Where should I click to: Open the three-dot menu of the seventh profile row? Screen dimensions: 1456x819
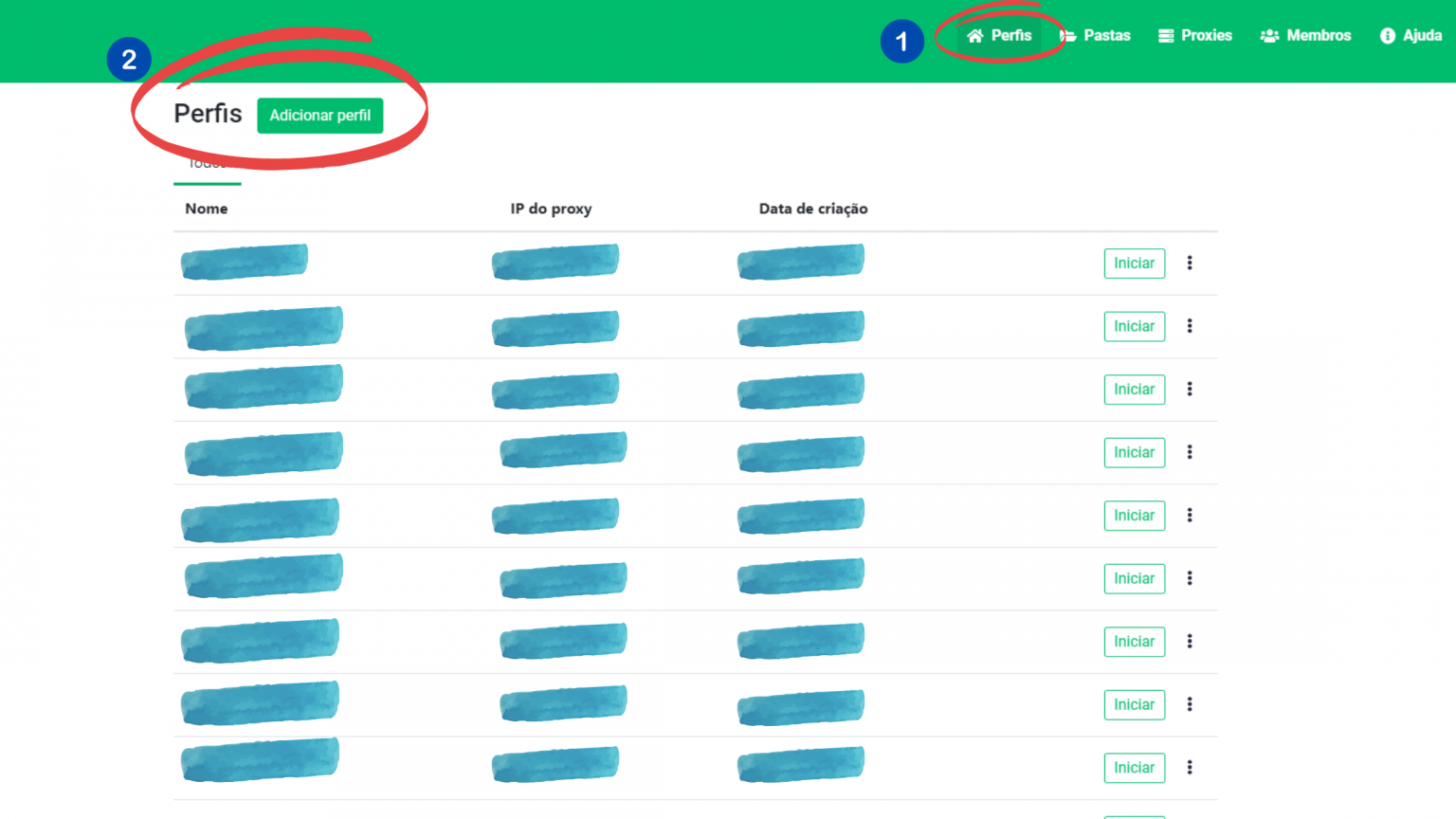pos(1190,642)
